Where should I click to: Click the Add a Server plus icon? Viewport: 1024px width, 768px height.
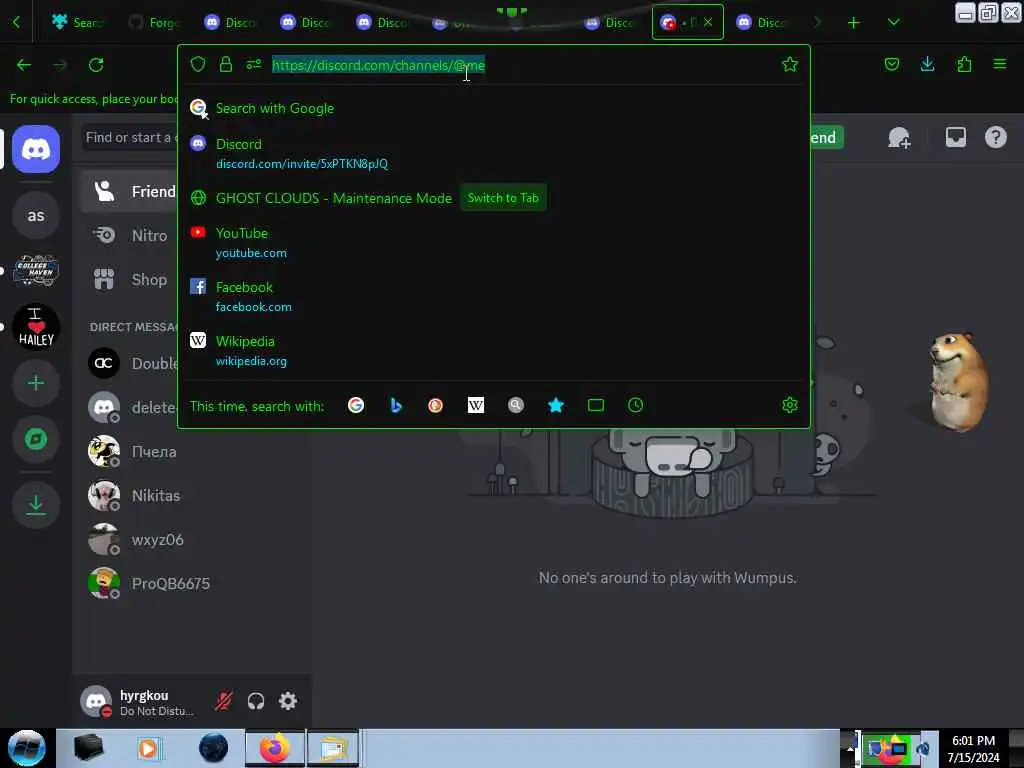[x=36, y=383]
